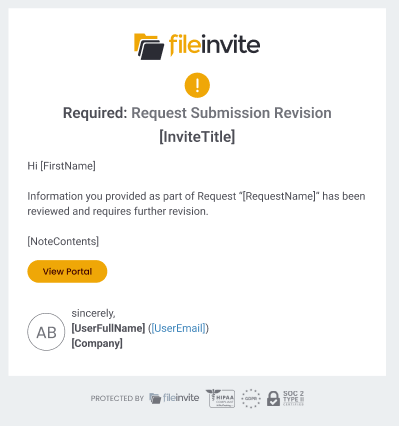Open the View Portal button
Screen dimensions: 399x426
tap(67, 271)
